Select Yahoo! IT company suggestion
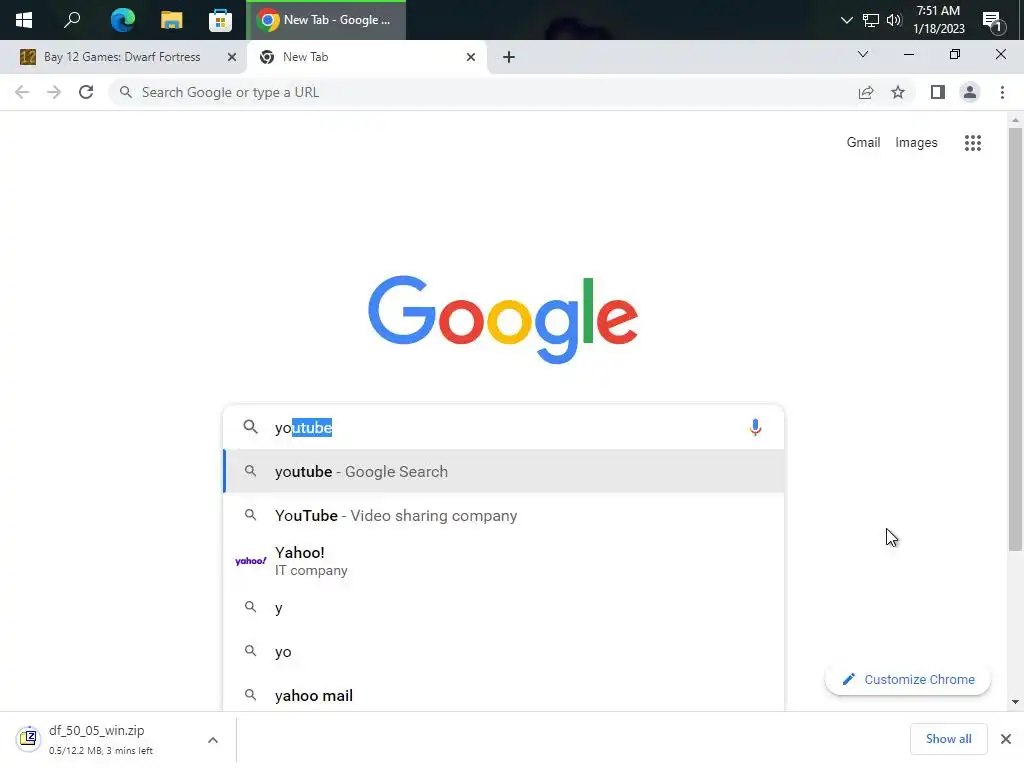The image size is (1024, 768). (504, 561)
